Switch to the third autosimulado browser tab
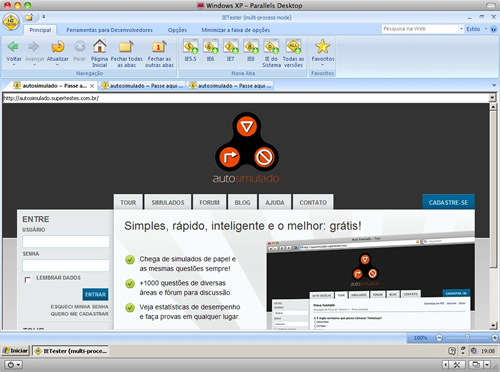500x372 pixels. click(231, 86)
